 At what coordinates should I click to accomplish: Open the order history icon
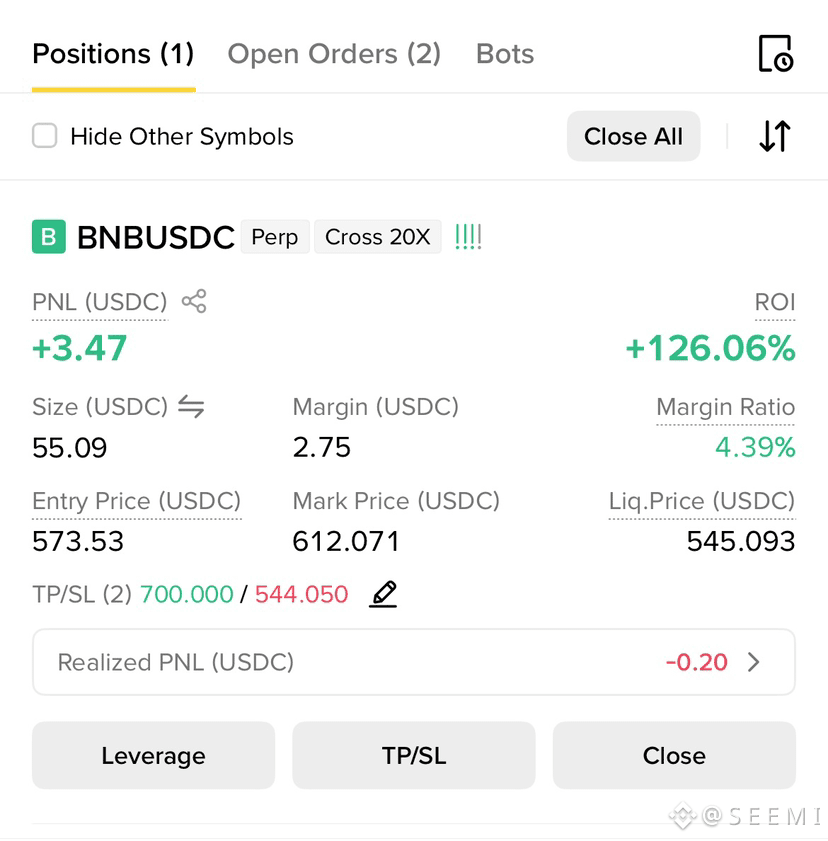pos(776,54)
